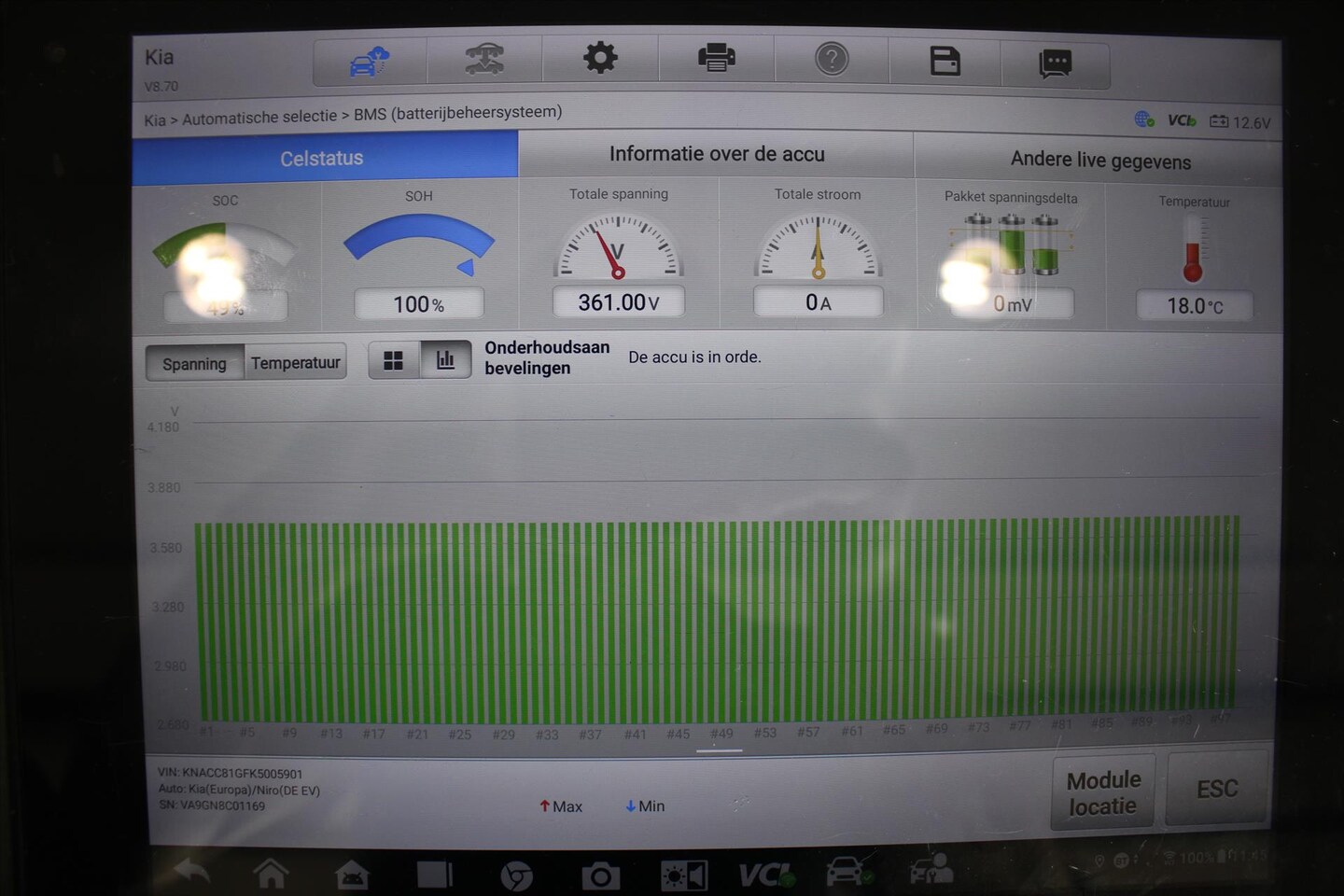Toggle the grid layout view

coord(394,360)
